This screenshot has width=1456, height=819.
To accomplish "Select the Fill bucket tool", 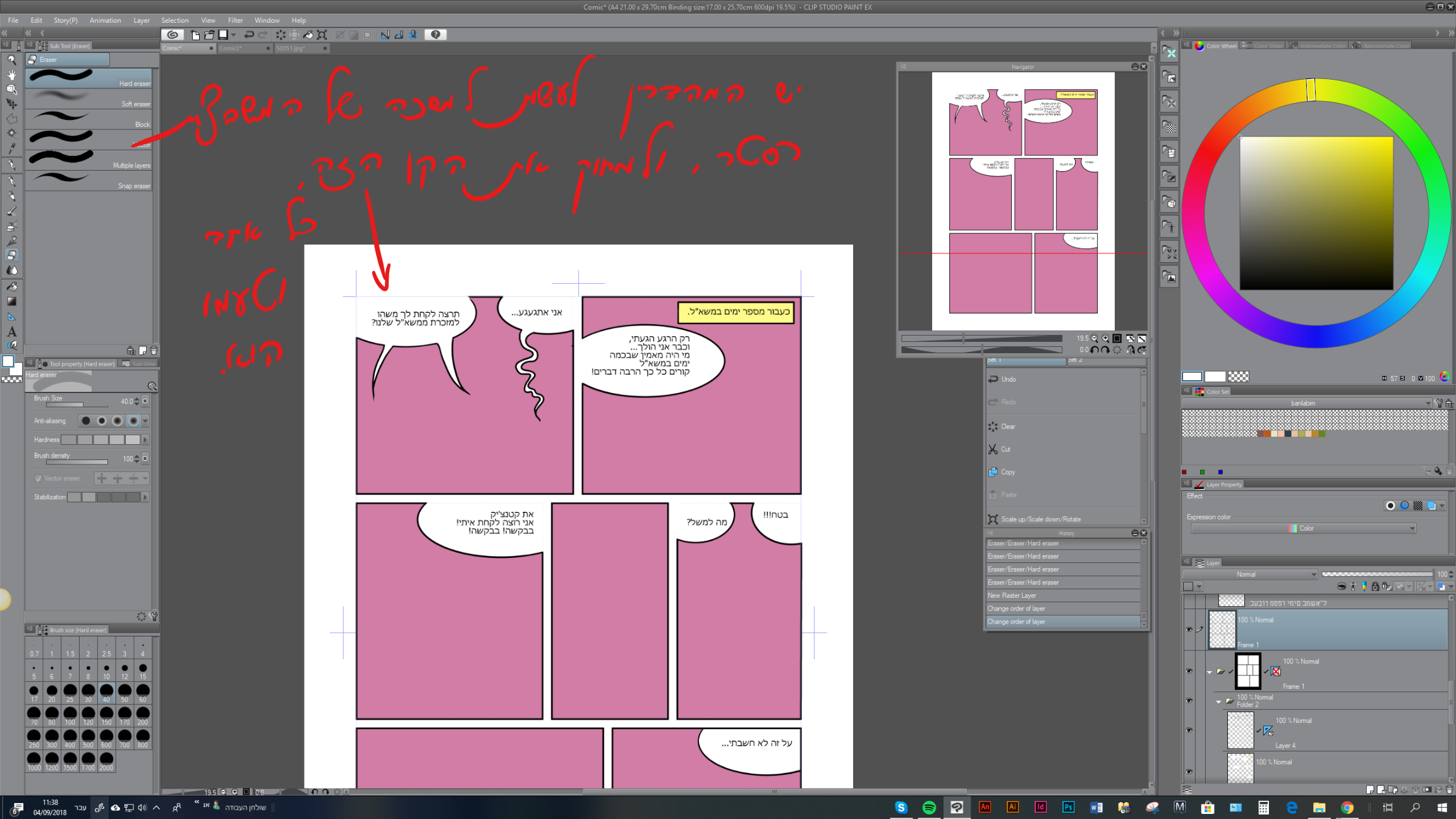I will [11, 286].
